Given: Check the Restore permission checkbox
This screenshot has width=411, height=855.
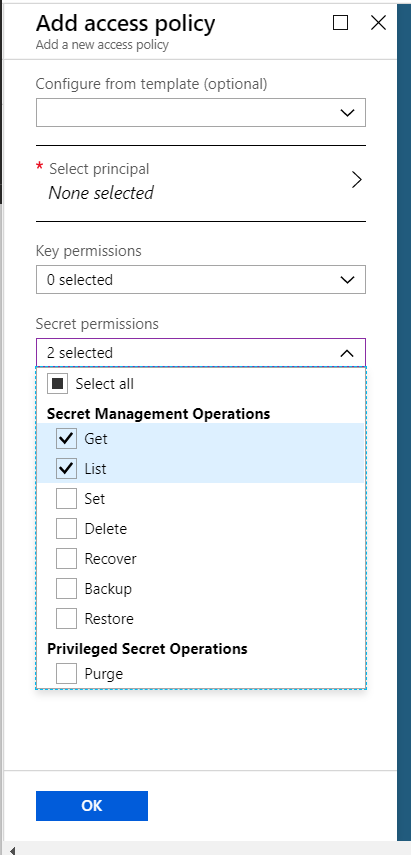Looking at the screenshot, I should 67,618.
